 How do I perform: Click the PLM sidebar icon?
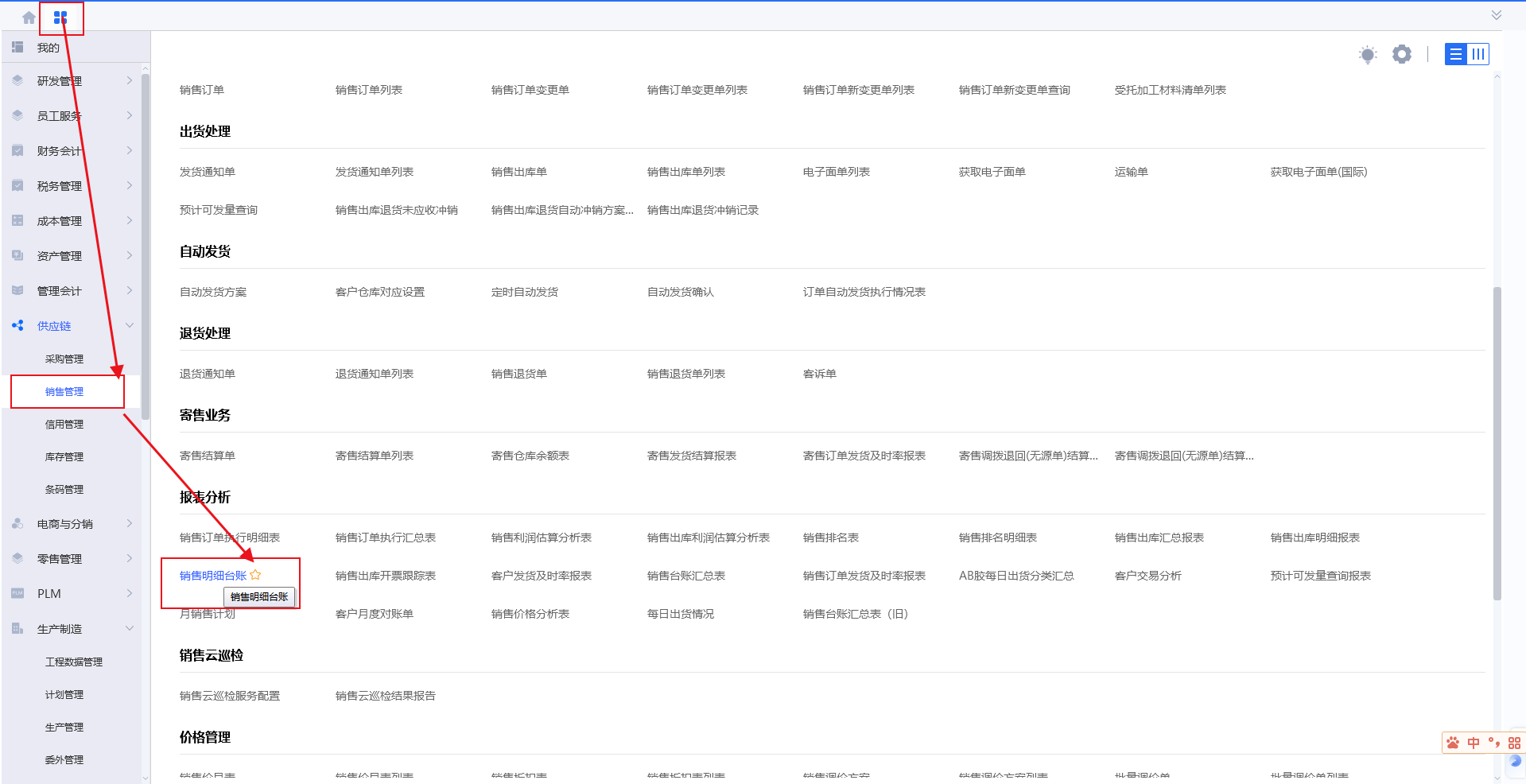17,593
